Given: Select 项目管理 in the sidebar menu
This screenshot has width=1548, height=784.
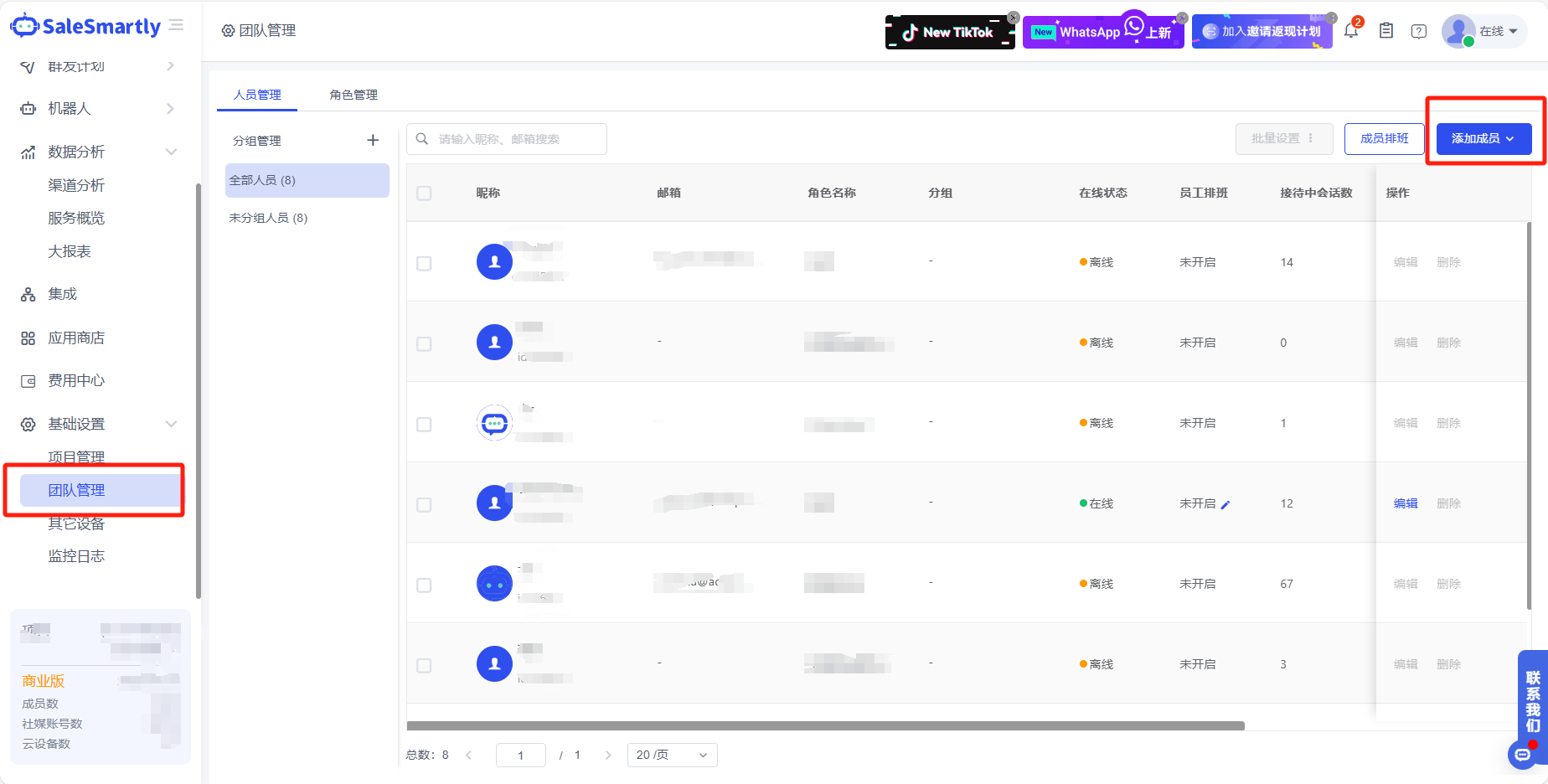Looking at the screenshot, I should pyautogui.click(x=78, y=457).
